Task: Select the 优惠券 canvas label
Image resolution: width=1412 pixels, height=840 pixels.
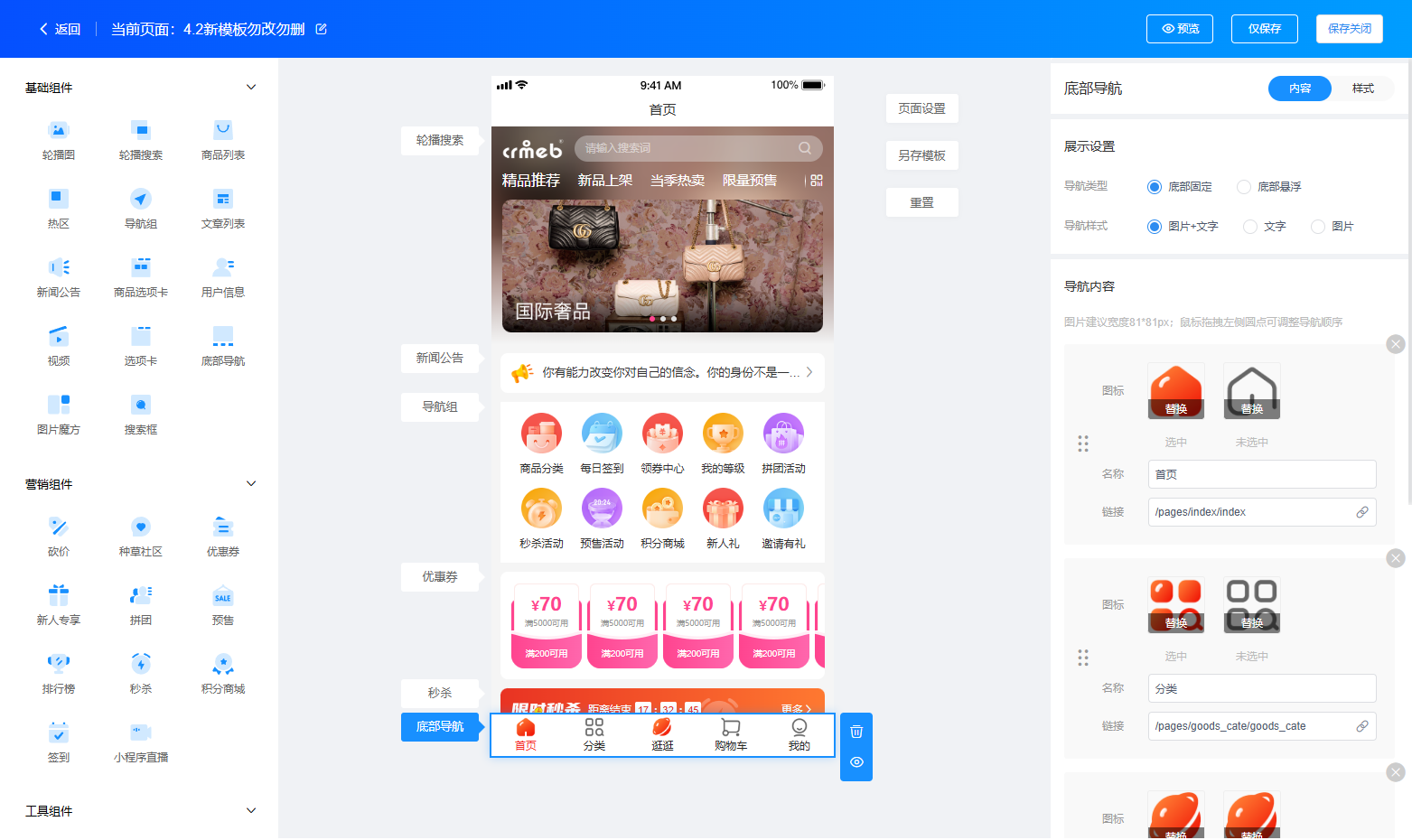Action: (440, 577)
